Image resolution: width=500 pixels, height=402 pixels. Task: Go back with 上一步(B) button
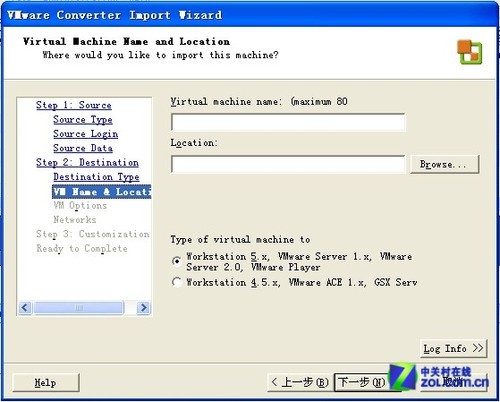(x=299, y=382)
